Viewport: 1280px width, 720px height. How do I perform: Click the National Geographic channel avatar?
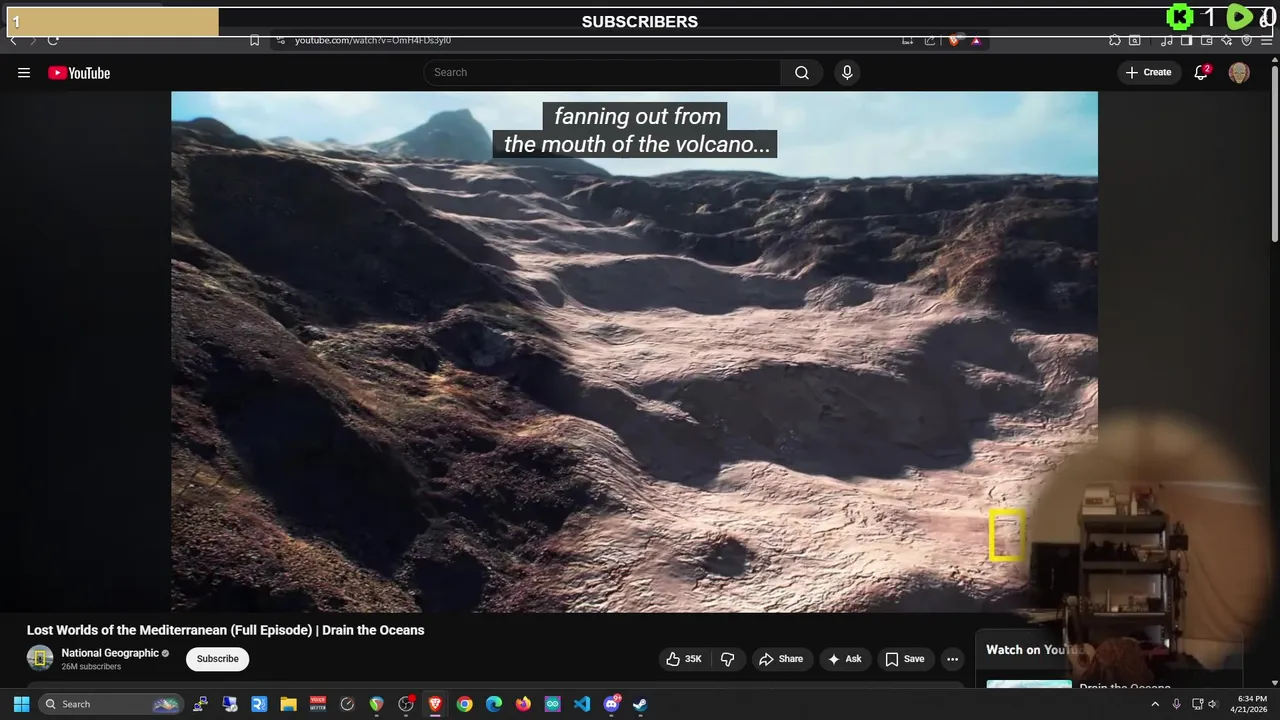point(40,658)
